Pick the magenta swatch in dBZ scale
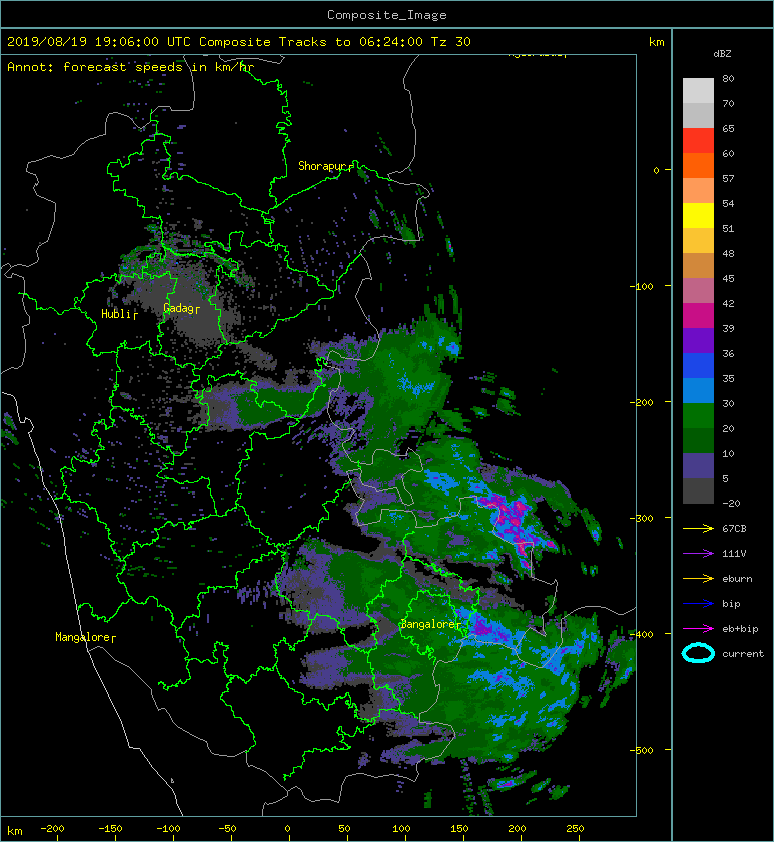The image size is (774, 842). tap(698, 316)
